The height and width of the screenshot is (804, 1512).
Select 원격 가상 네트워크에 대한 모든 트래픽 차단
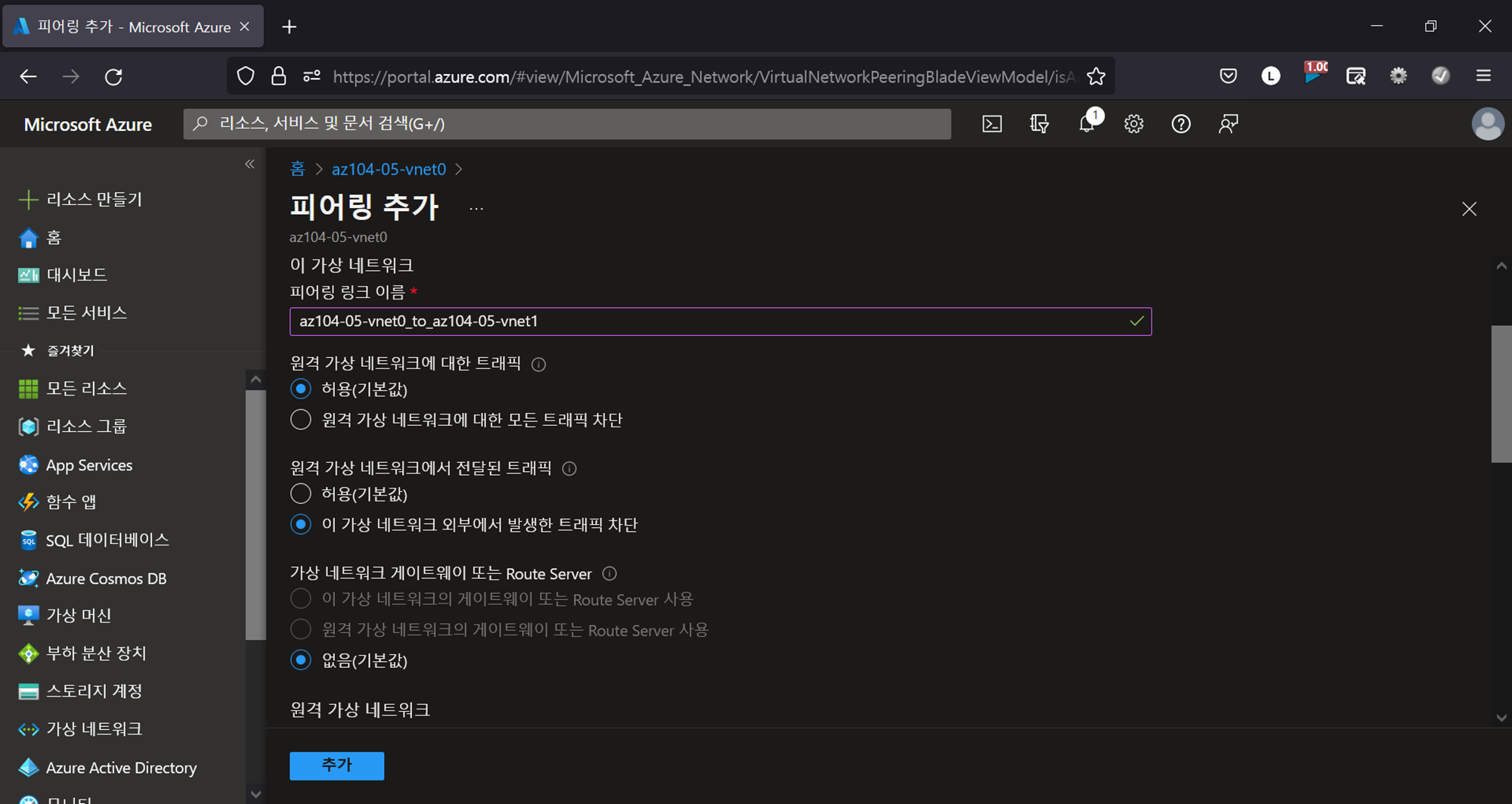[x=301, y=420]
